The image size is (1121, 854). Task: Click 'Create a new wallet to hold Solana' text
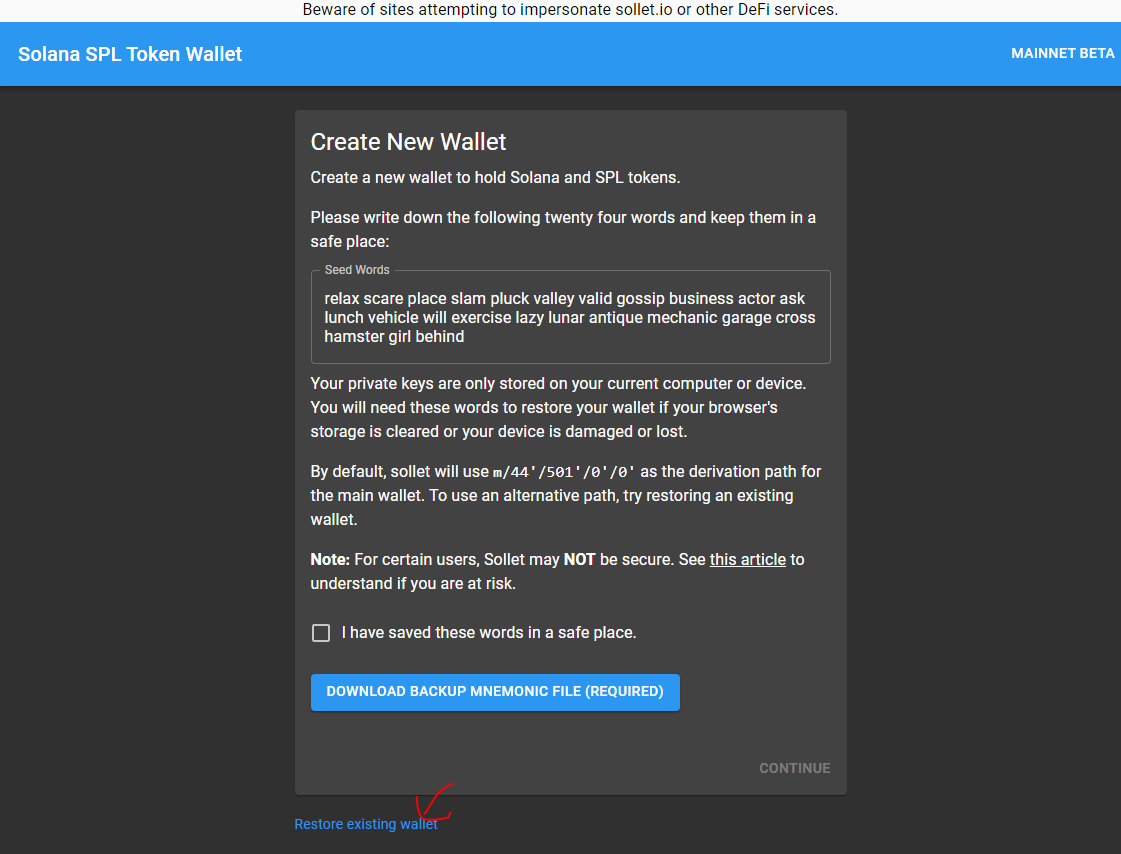495,177
